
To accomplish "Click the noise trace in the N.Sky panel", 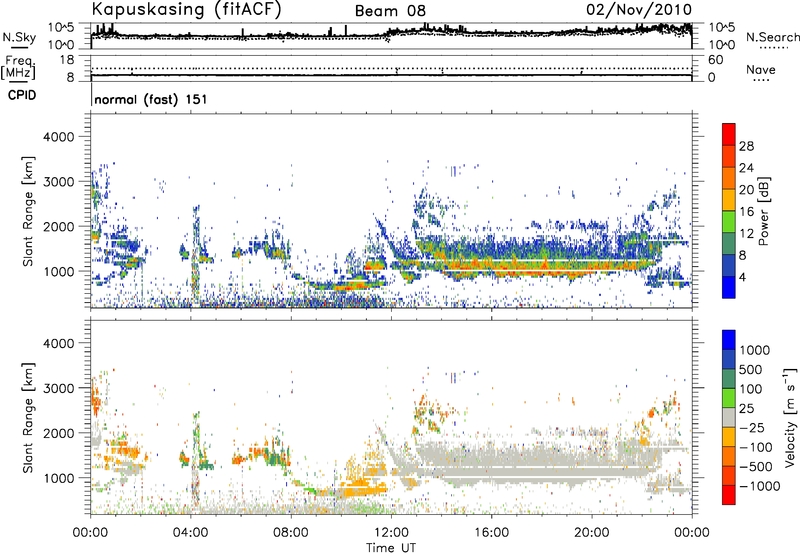I will [x=391, y=35].
